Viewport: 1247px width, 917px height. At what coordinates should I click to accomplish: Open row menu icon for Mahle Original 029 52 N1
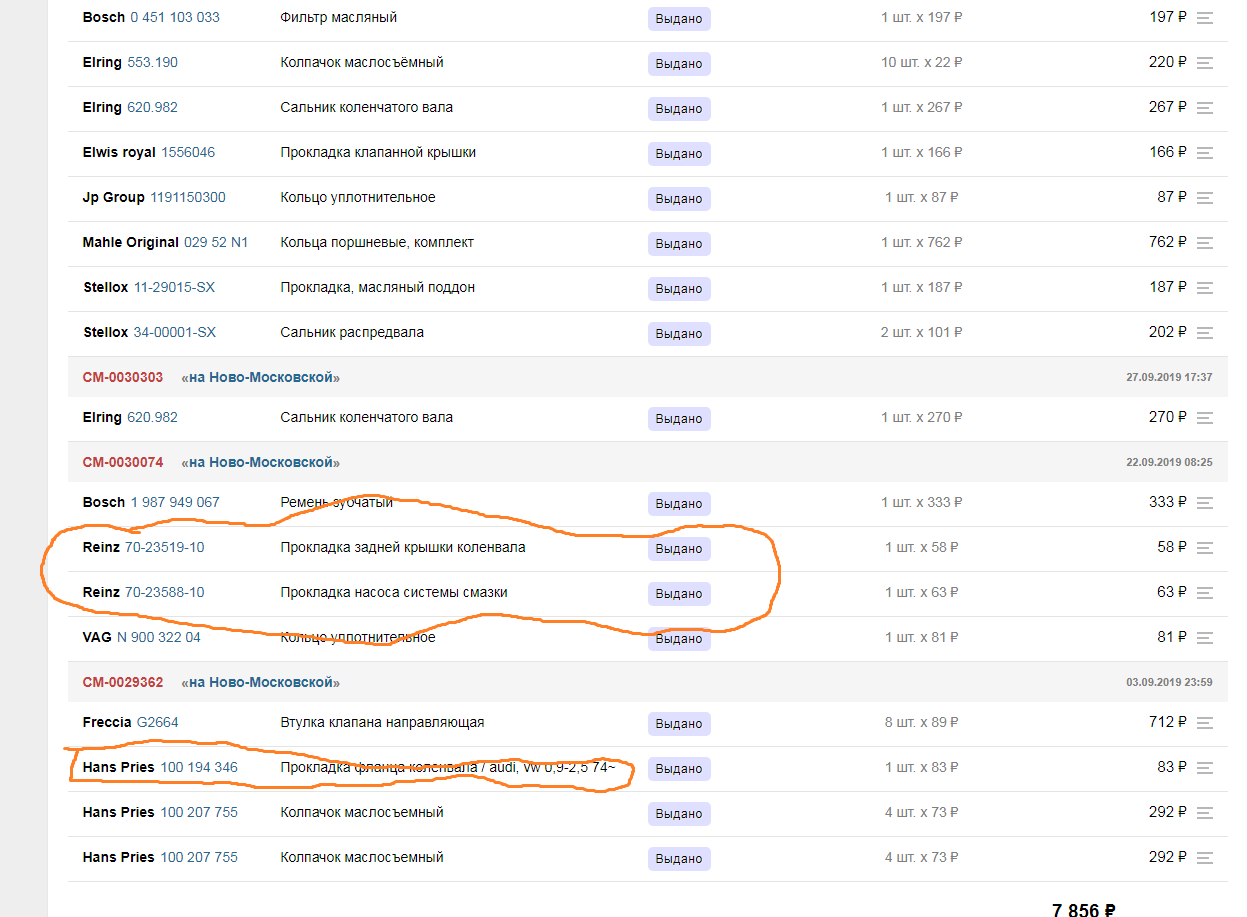pos(1205,243)
